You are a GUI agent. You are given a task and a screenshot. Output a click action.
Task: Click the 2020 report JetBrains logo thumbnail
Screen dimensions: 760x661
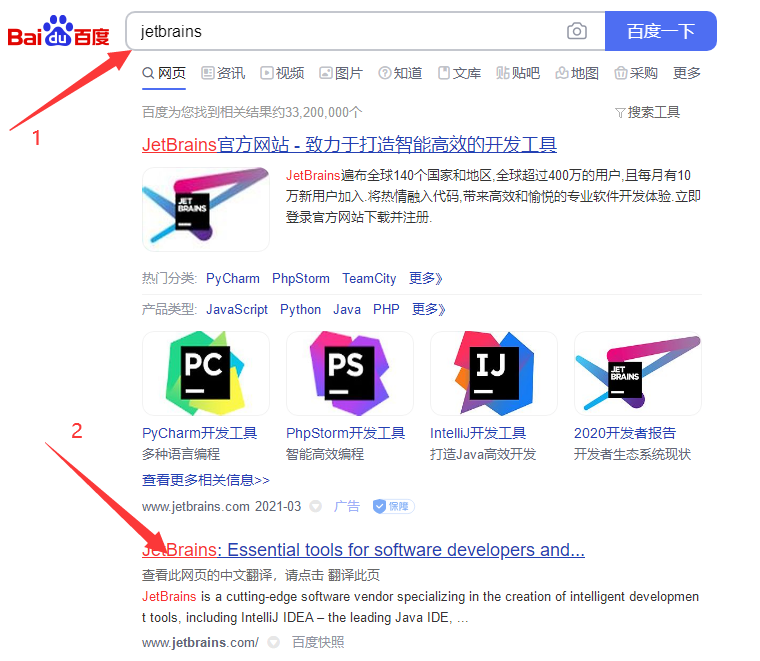pos(637,373)
